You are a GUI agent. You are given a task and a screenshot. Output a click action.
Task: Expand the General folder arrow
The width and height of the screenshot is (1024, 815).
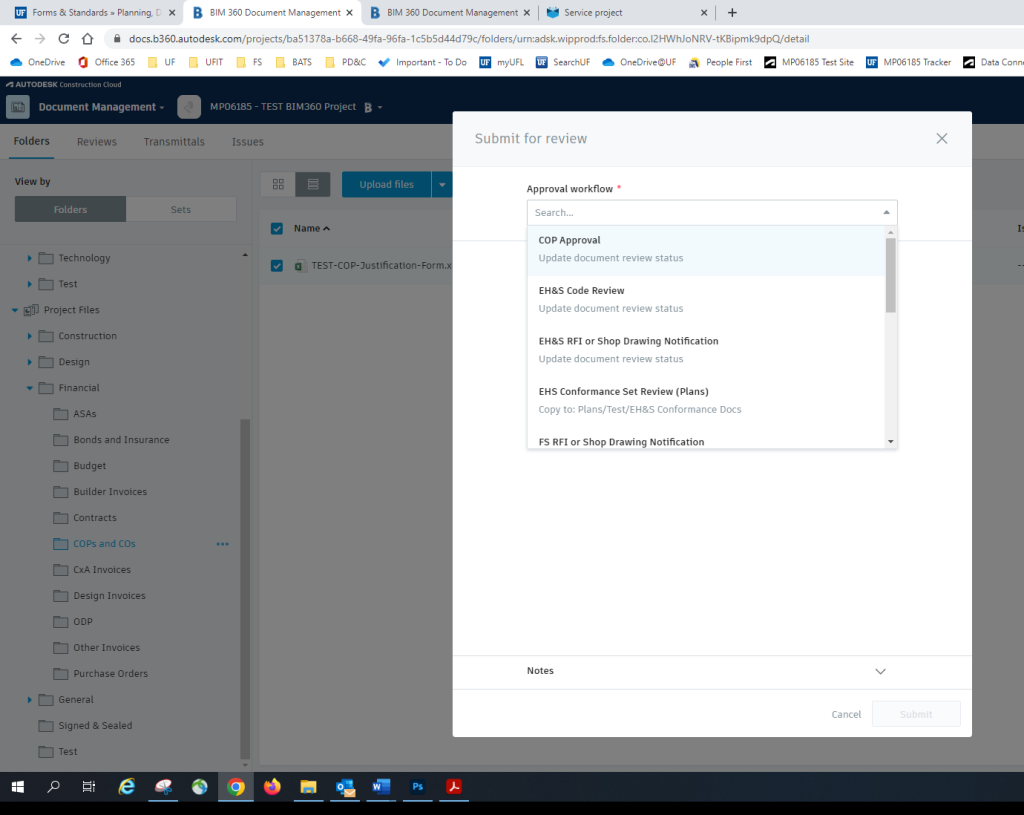click(29, 699)
